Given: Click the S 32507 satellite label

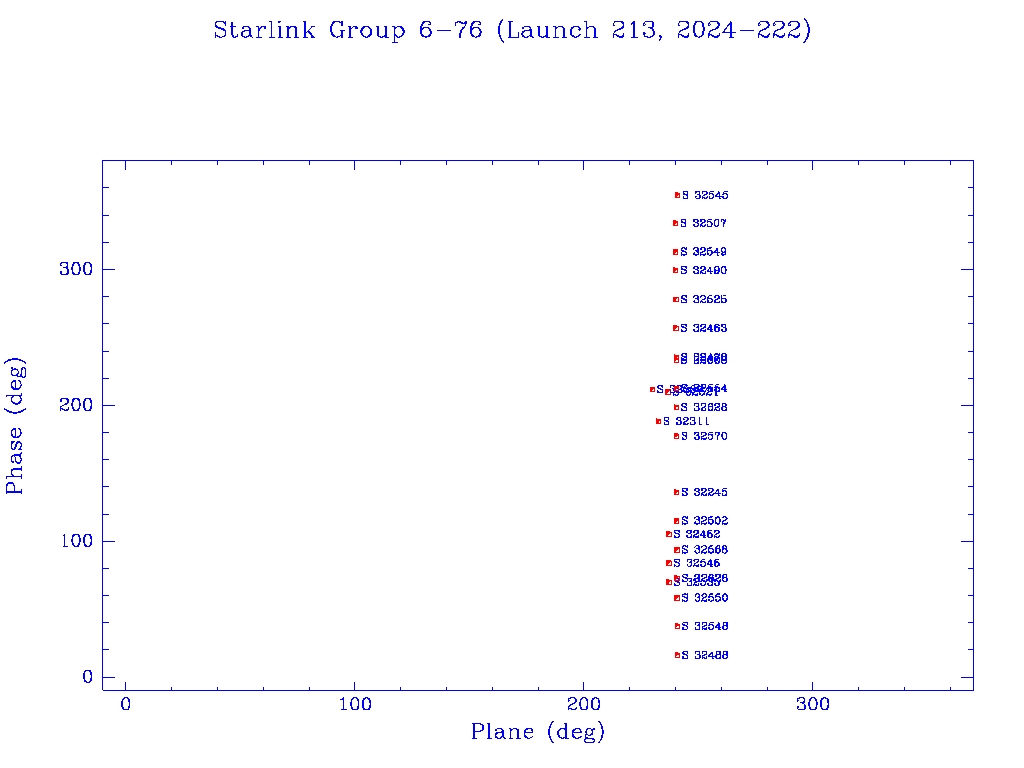Looking at the screenshot, I should point(703,223).
